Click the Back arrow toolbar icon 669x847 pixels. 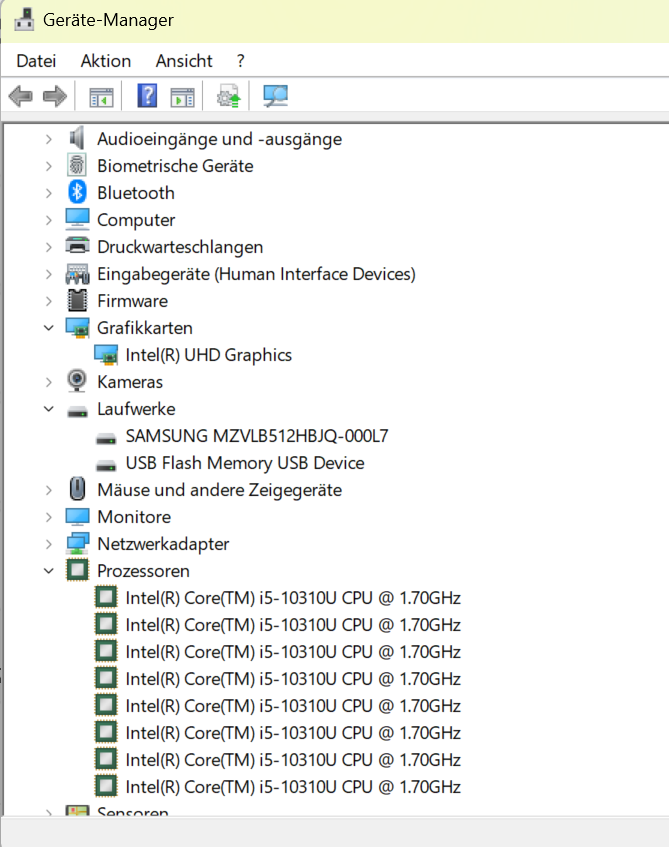pos(21,97)
